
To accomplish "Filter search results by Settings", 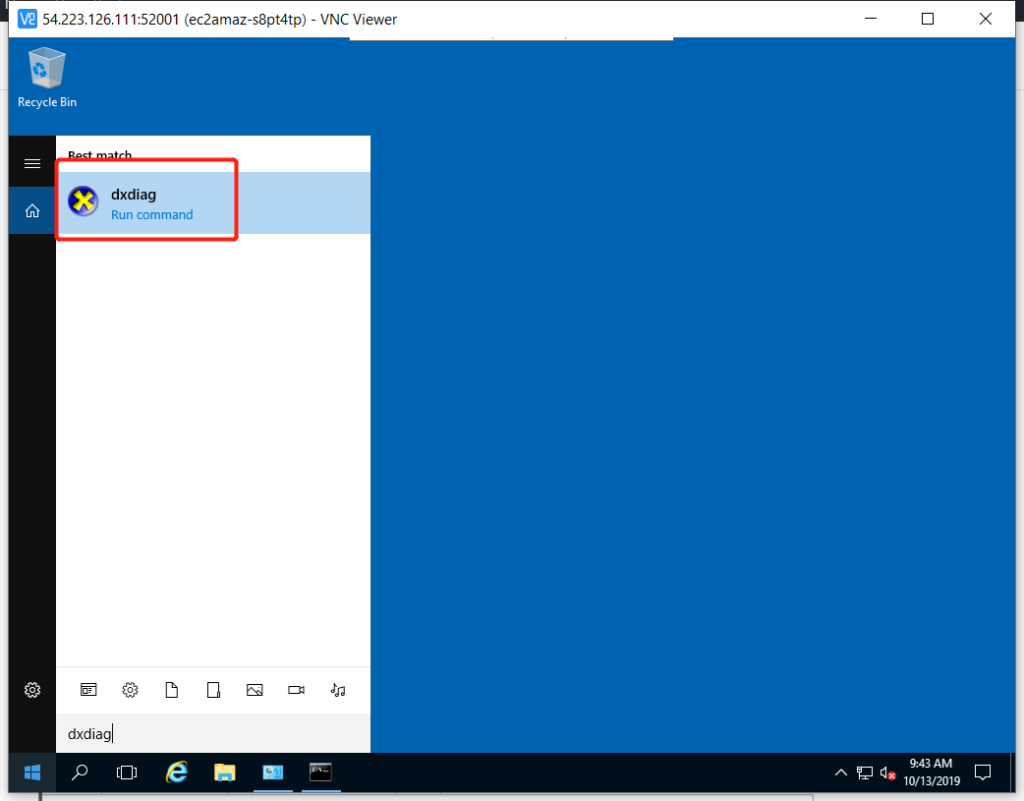I will tap(130, 690).
